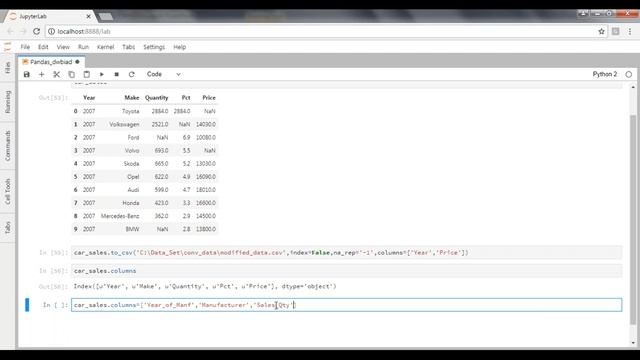Screen dimensions: 640x360
Task: View site information icon in address bar
Action: [x=51, y=31]
